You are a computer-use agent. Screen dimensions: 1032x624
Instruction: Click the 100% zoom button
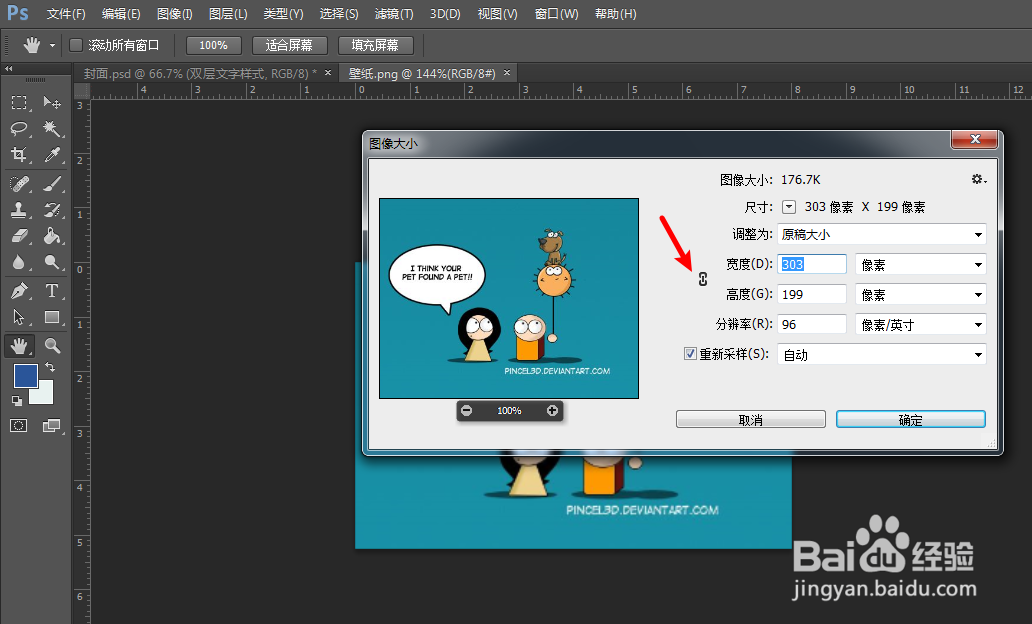point(213,45)
